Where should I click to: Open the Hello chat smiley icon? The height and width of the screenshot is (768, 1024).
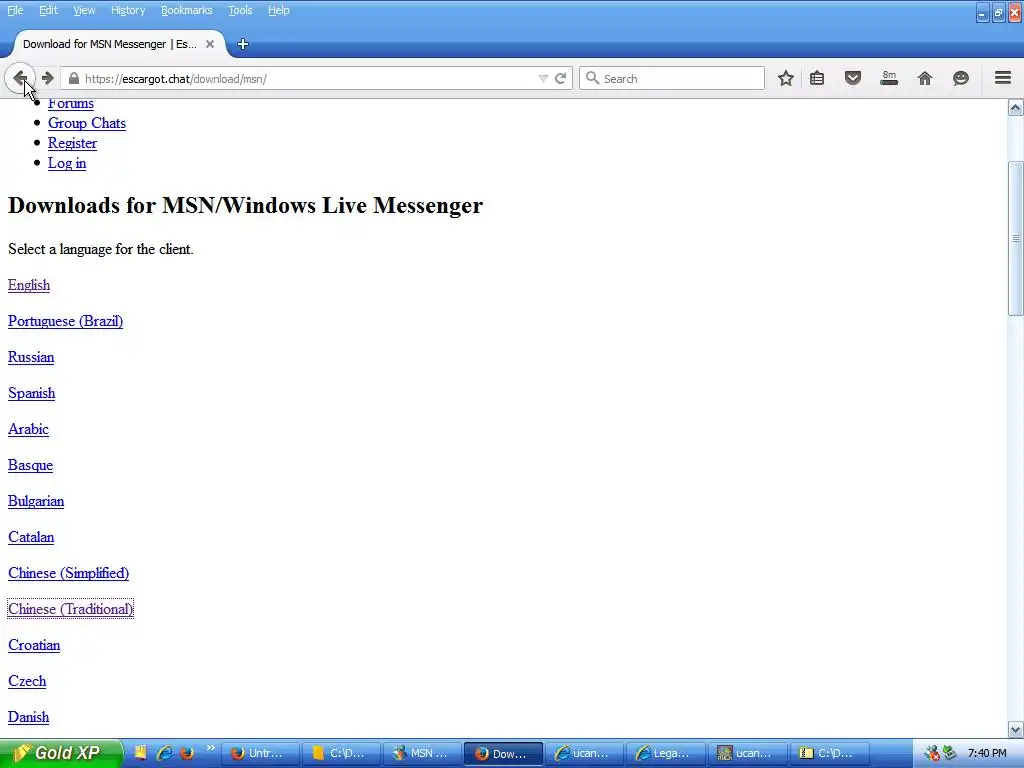pyautogui.click(x=961, y=78)
